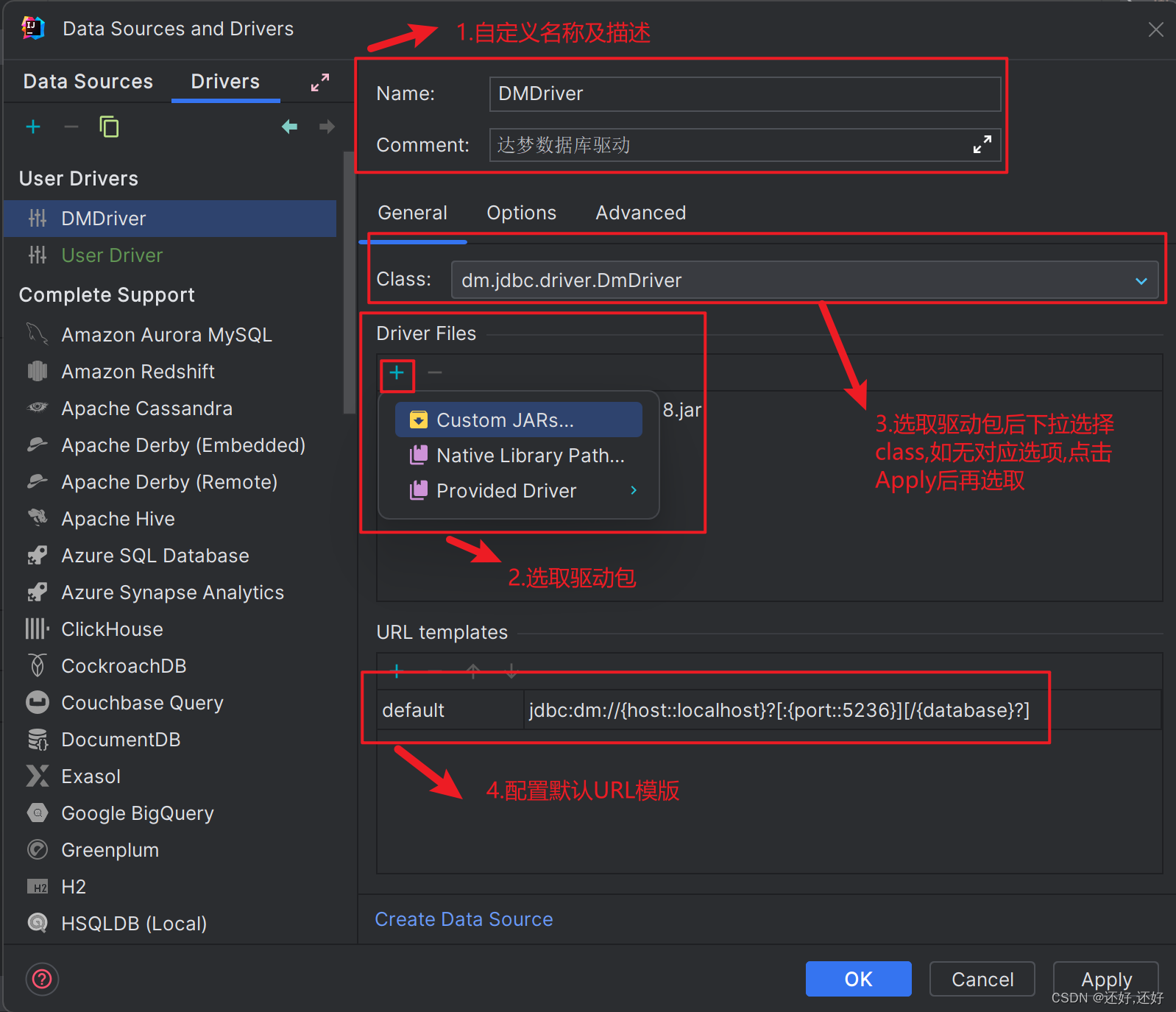
Task: Choose Native Library Path... menu item
Action: (x=518, y=455)
